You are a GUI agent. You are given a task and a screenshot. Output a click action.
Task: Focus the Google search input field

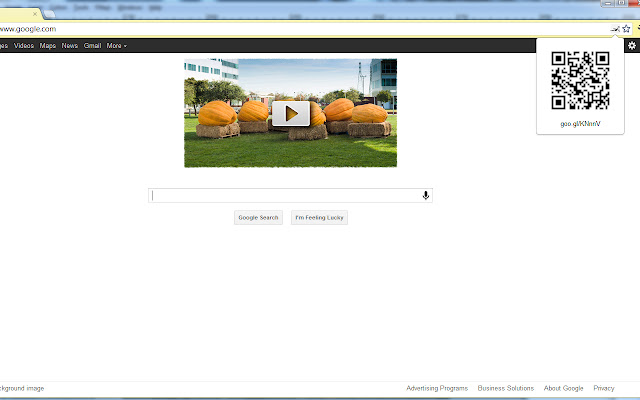tap(290, 196)
